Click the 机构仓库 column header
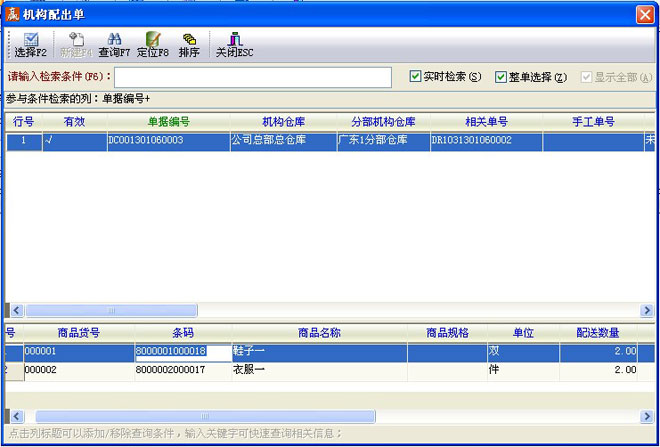Image resolution: width=660 pixels, height=447 pixels. (282, 122)
